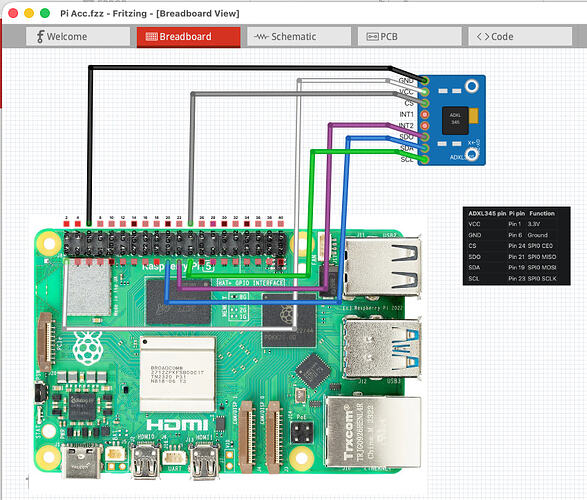Screen dimensions: 587x500
Task: Select the pin mapping table note
Action: 517,246
